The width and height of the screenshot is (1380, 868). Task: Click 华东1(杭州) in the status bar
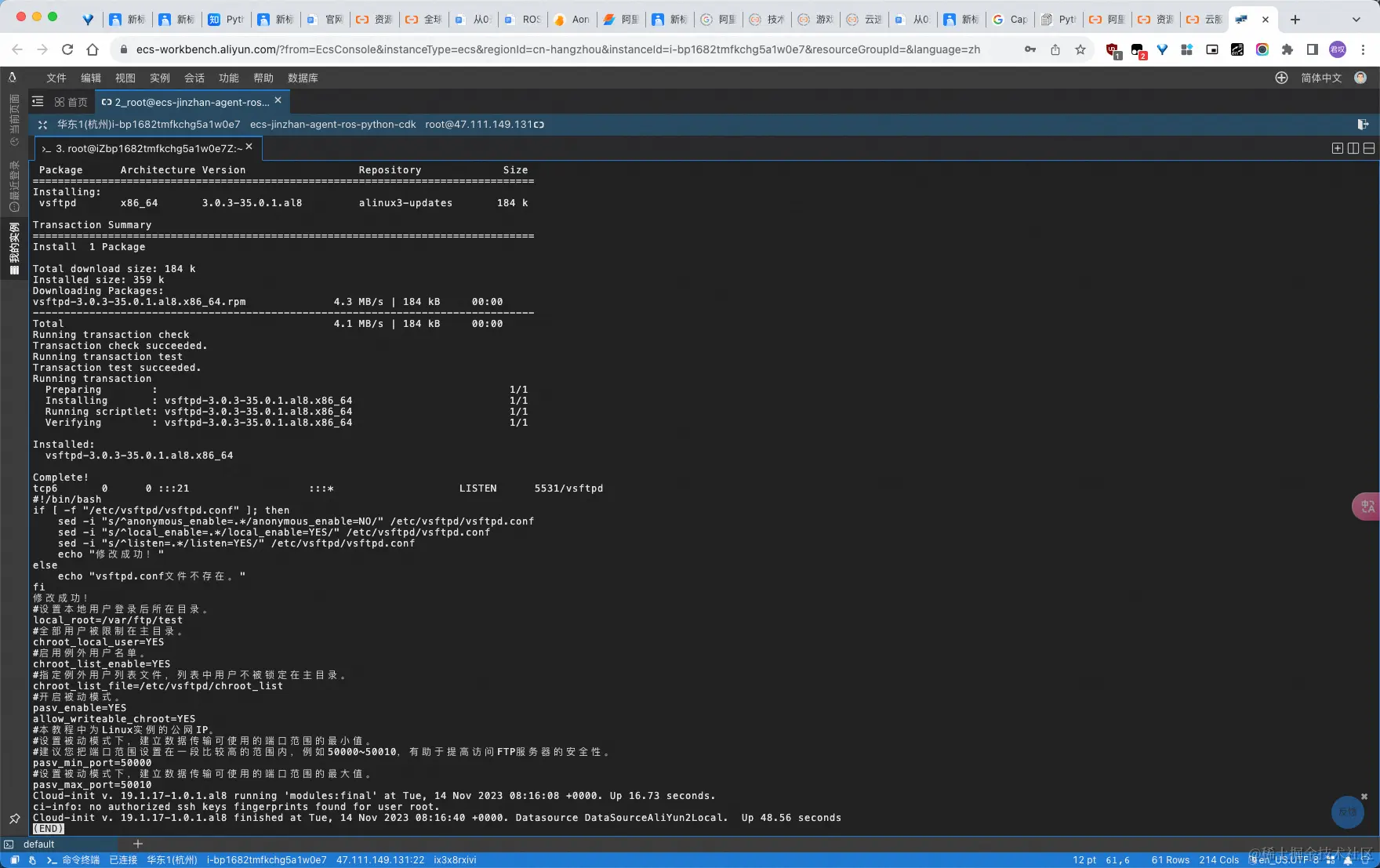click(x=172, y=860)
